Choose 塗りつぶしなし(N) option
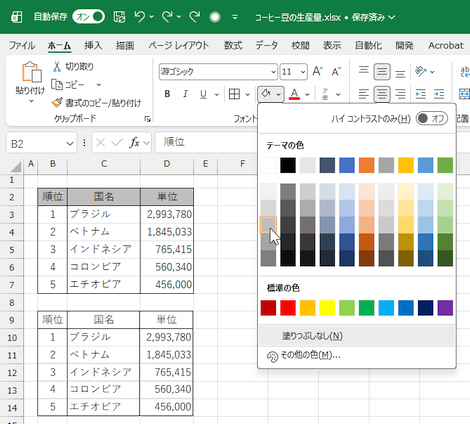Viewport: 470px width, 424px height. 357,336
